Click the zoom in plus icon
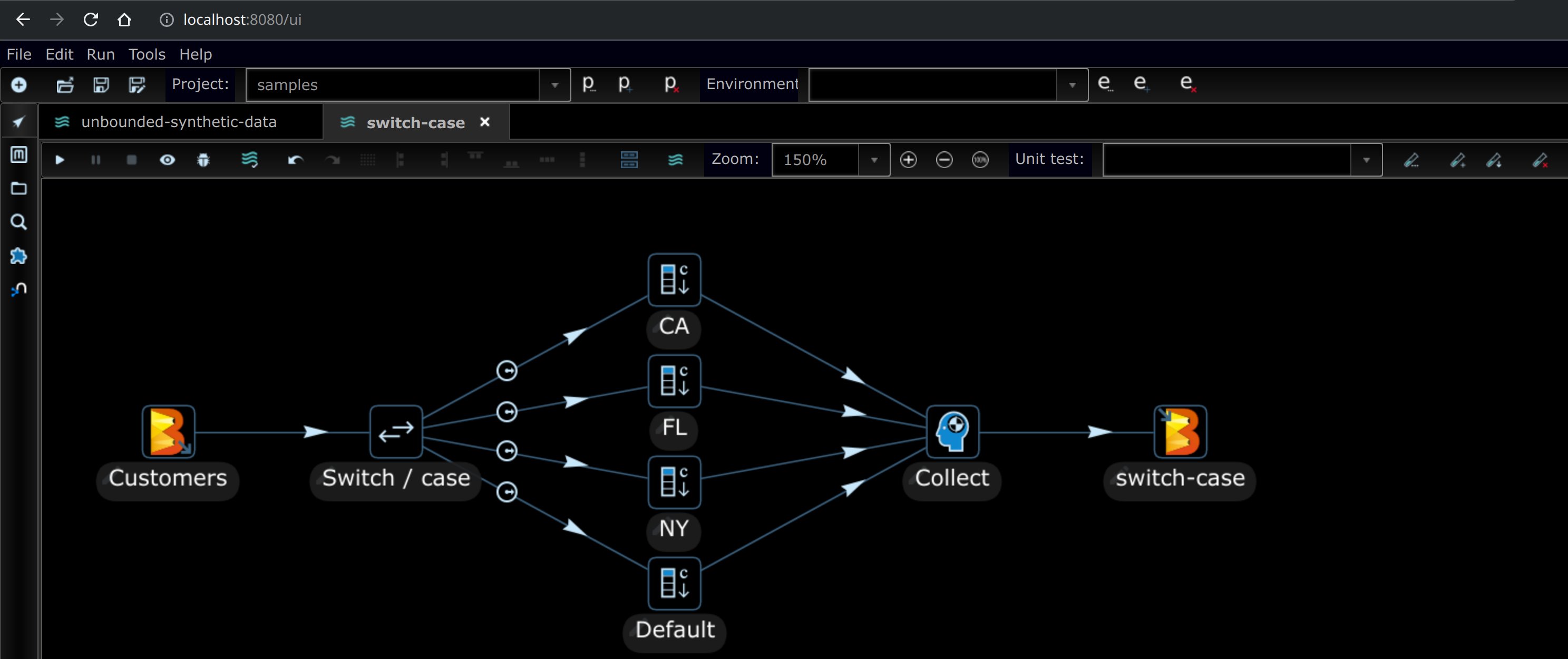Viewport: 1568px width, 659px height. click(908, 160)
